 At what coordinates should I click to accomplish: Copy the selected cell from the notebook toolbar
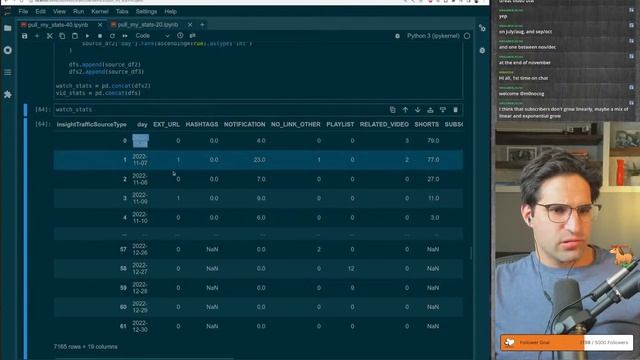62,36
